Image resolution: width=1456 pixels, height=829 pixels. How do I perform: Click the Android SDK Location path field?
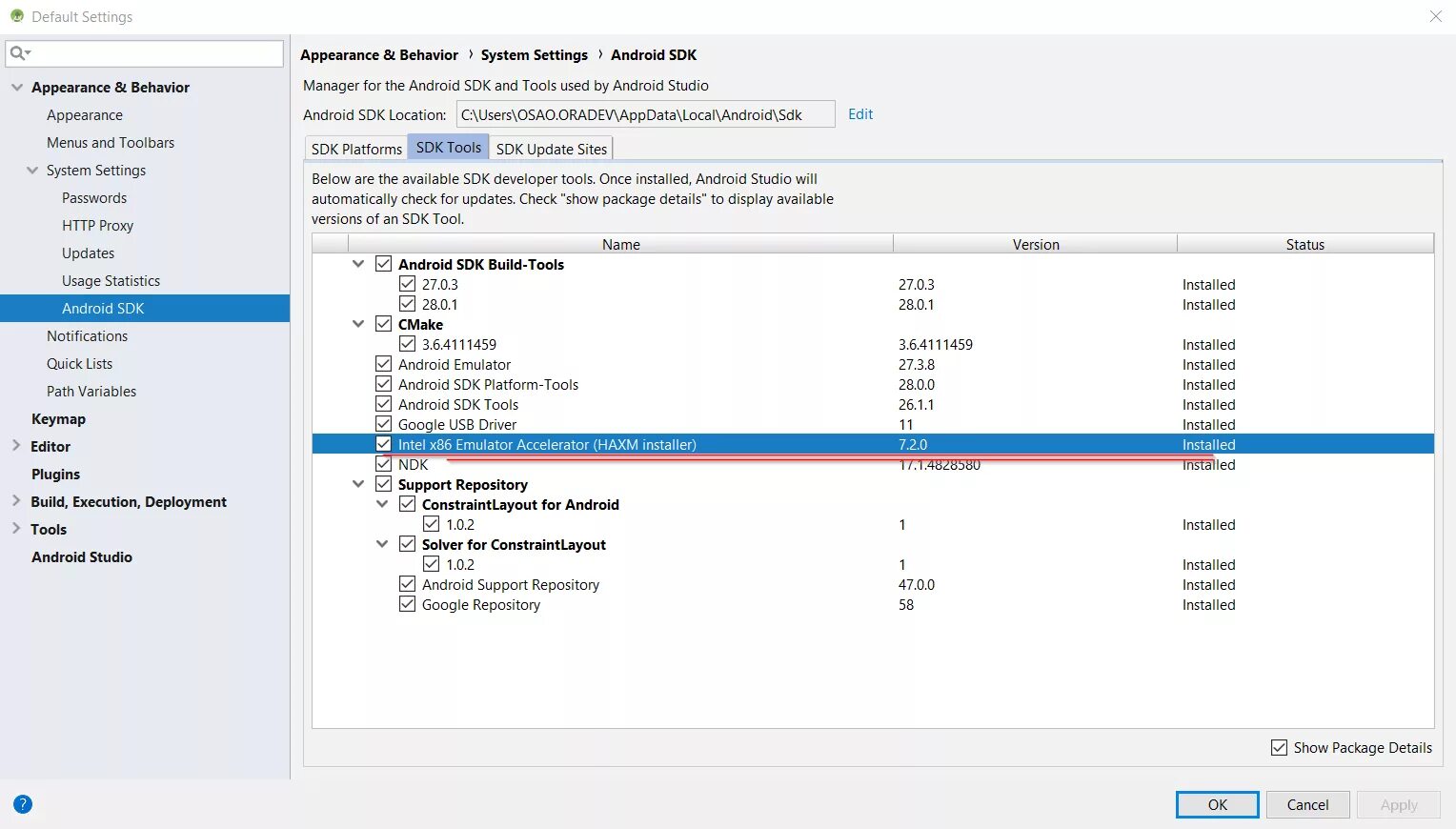(x=646, y=114)
